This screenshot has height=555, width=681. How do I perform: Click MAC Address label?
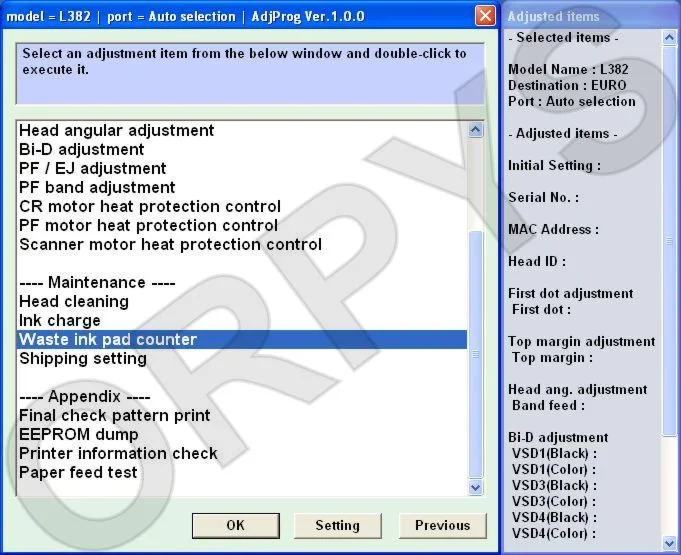(x=553, y=230)
